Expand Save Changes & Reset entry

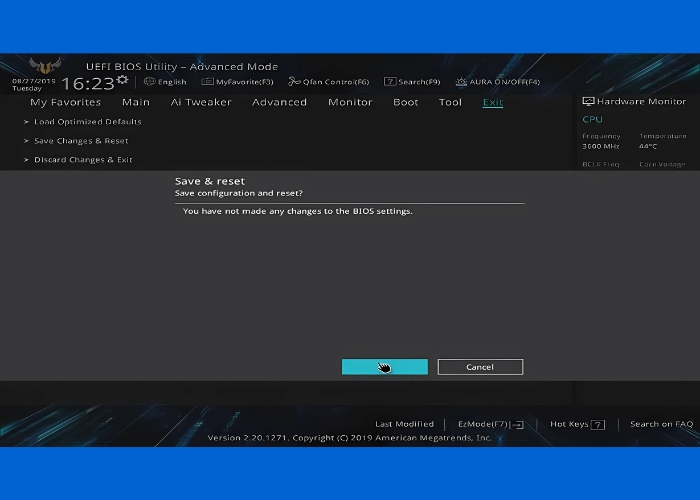point(81,141)
